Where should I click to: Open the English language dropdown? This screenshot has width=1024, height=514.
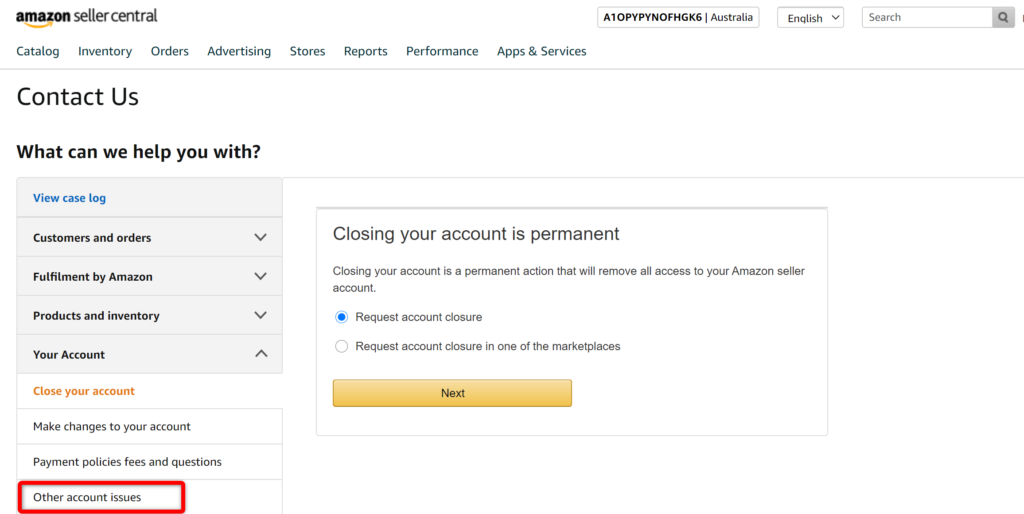pos(810,18)
